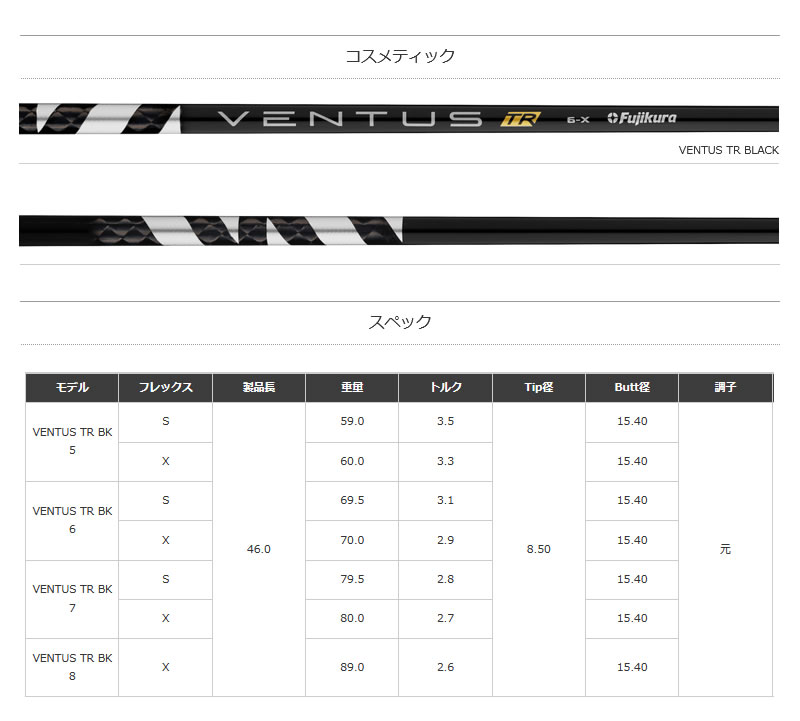Click the S flex cell for VENTUS TR BK 6

pos(166,500)
